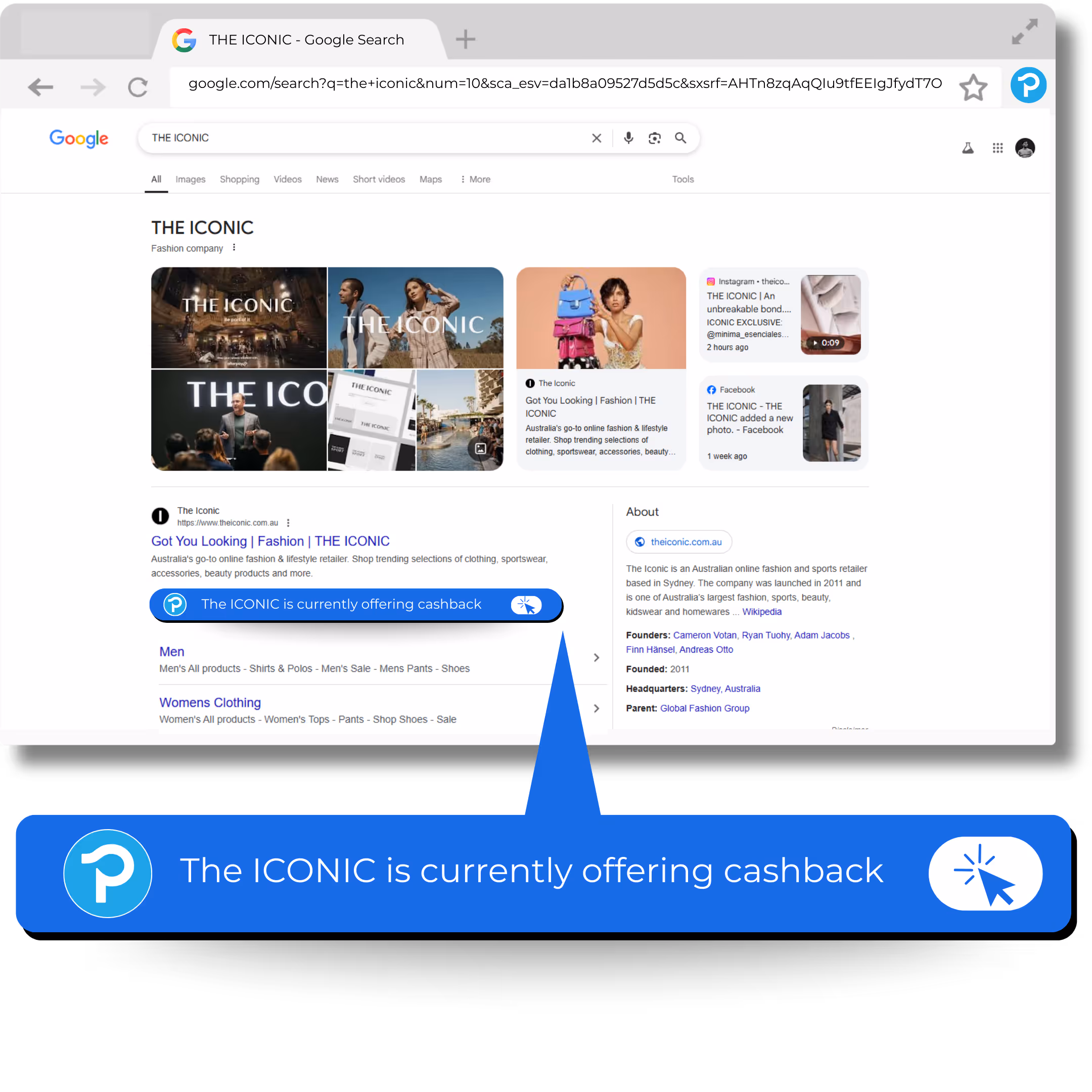
Task: Go to Google logo homepage
Action: pos(78,139)
